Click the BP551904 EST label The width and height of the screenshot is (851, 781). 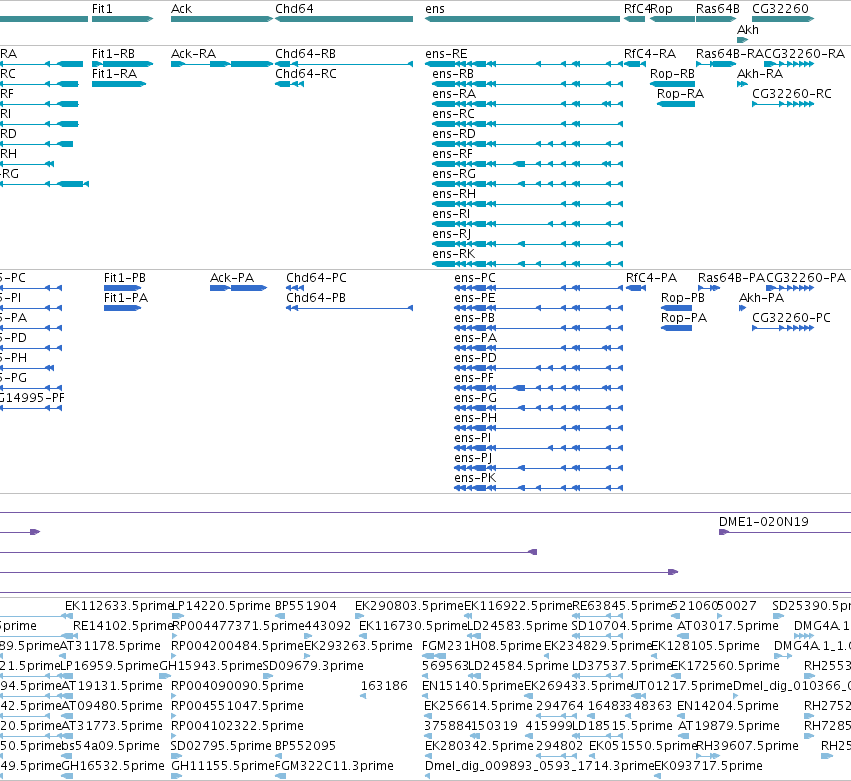click(x=306, y=606)
